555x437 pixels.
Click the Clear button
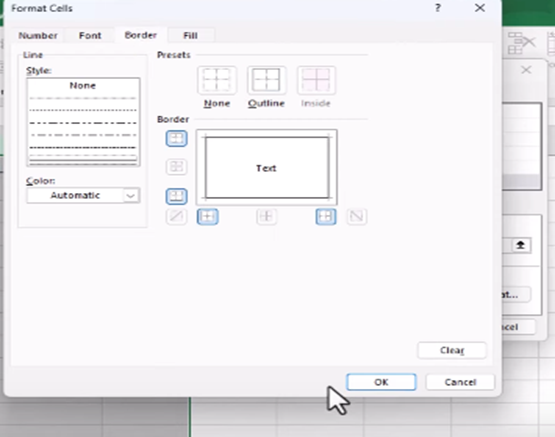pos(452,350)
